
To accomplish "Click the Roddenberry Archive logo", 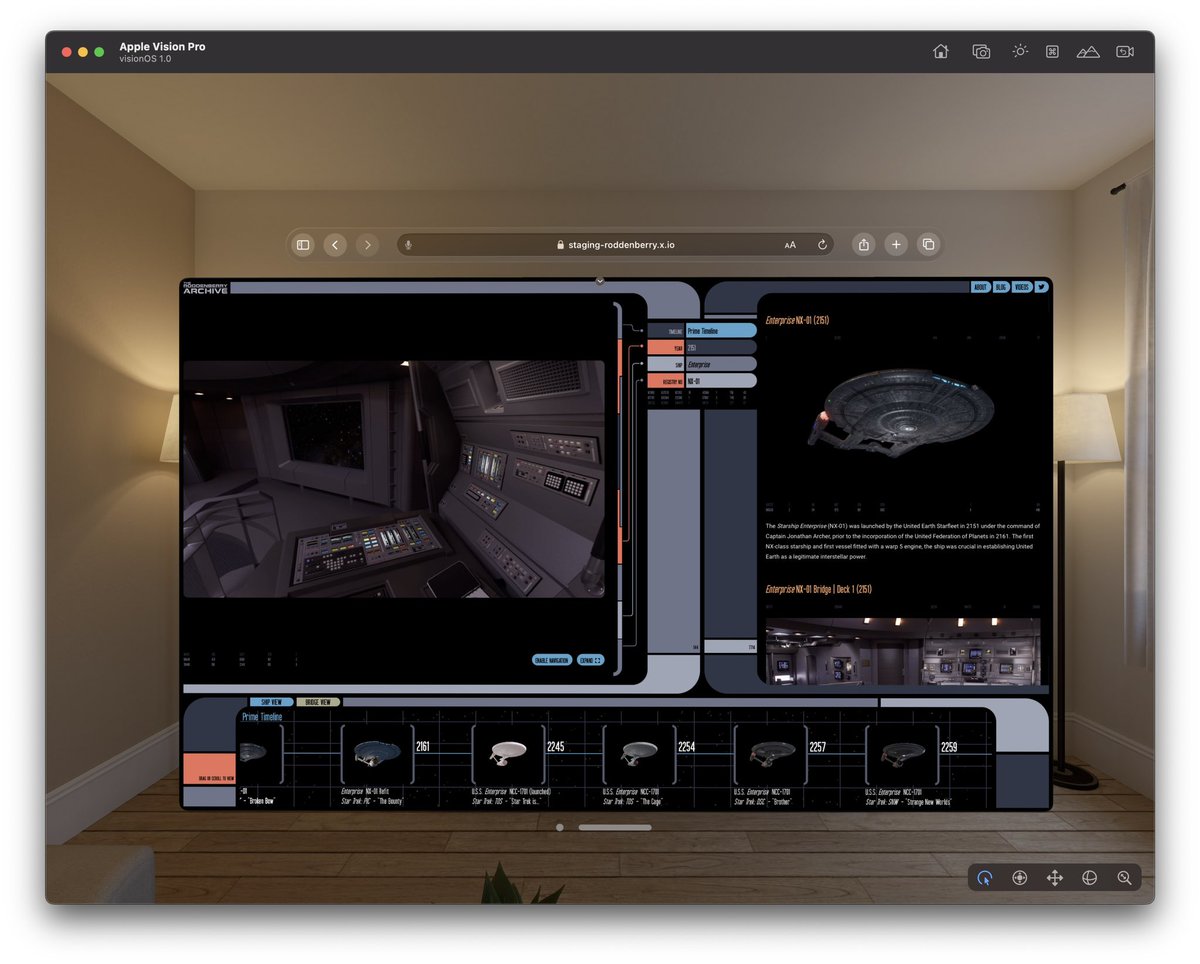I will click(205, 287).
